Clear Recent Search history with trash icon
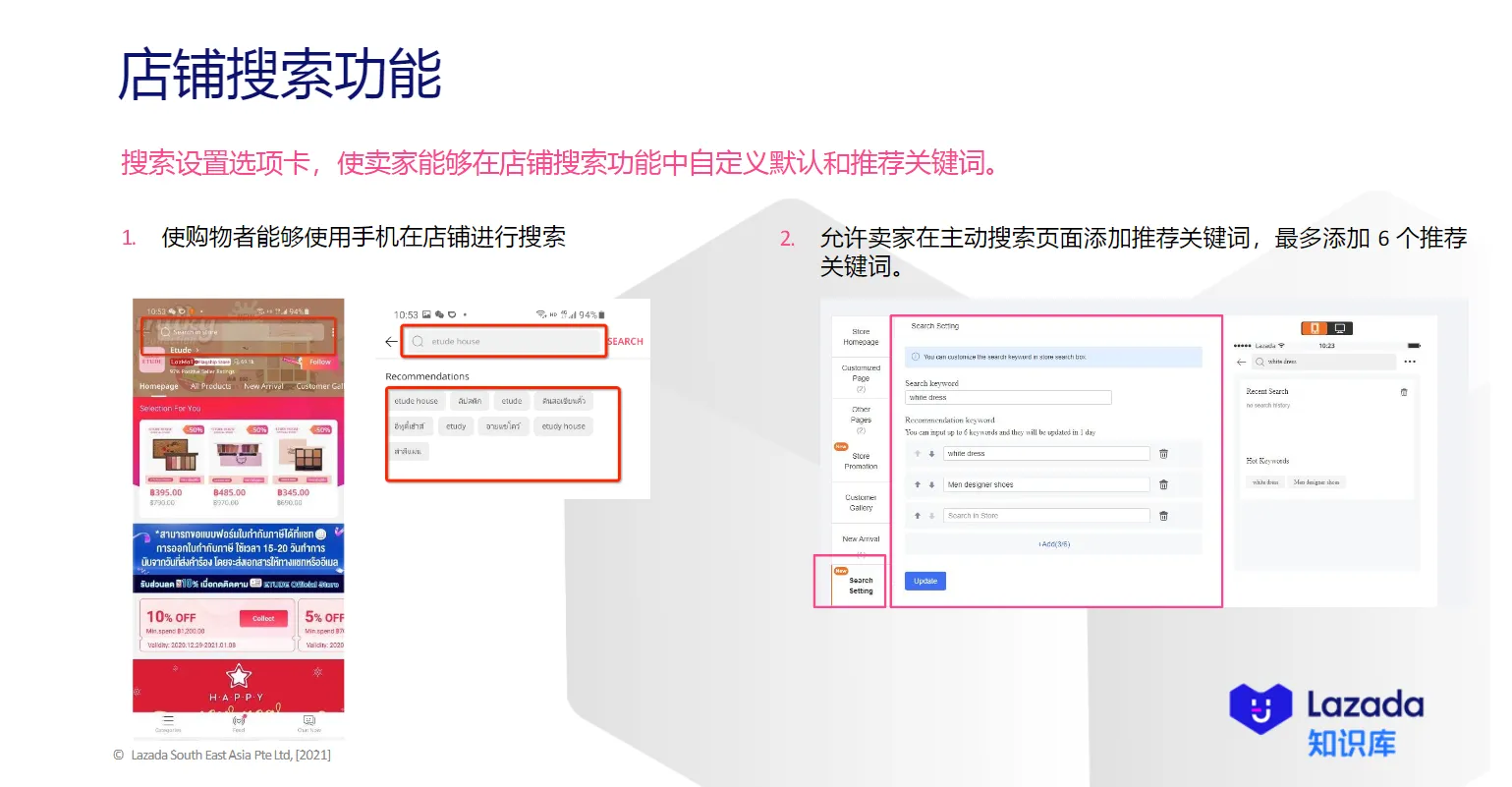 (x=1404, y=392)
